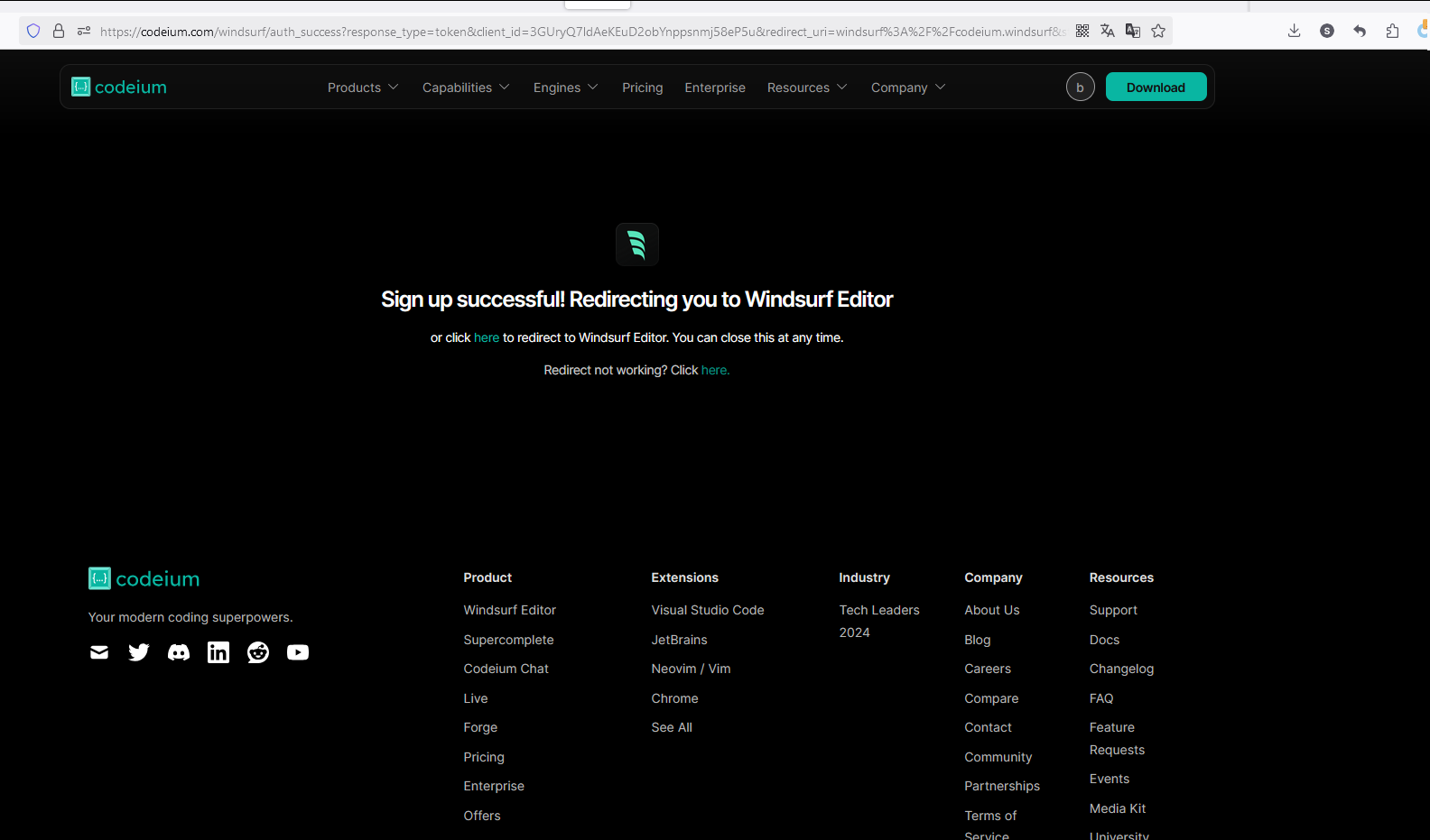Open browser downloads arrow icon
Screen dimensions: 1430x840
click(1294, 31)
